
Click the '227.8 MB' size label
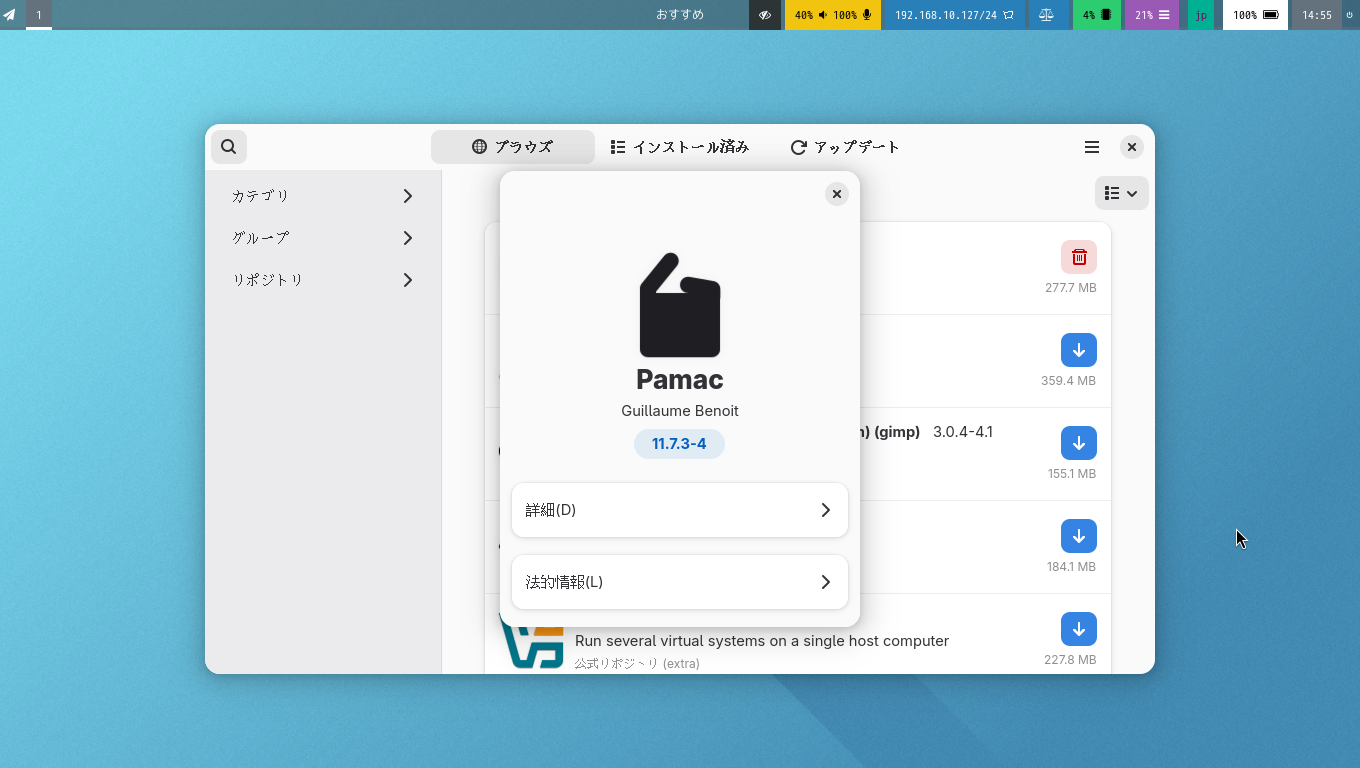(x=1070, y=660)
